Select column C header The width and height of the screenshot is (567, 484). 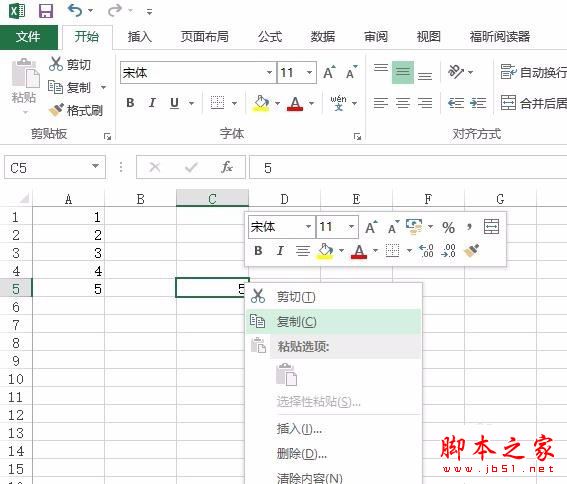click(x=212, y=199)
